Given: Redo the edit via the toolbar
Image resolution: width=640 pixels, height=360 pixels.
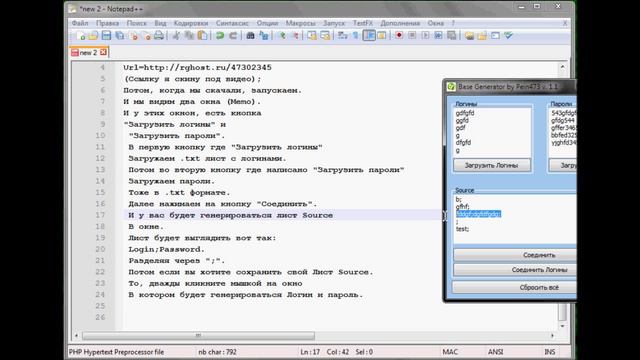Looking at the screenshot, I should [233, 36].
